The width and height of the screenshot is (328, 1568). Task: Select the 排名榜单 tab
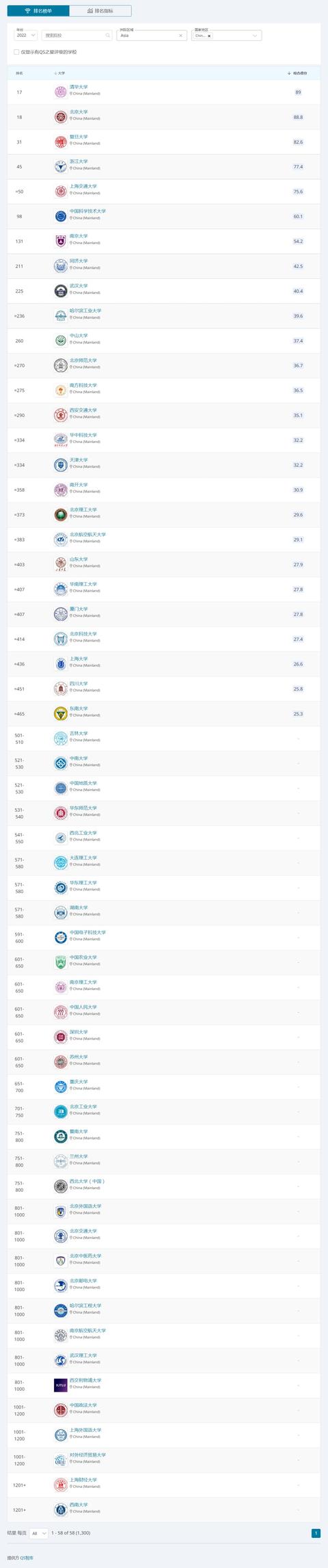coord(38,11)
